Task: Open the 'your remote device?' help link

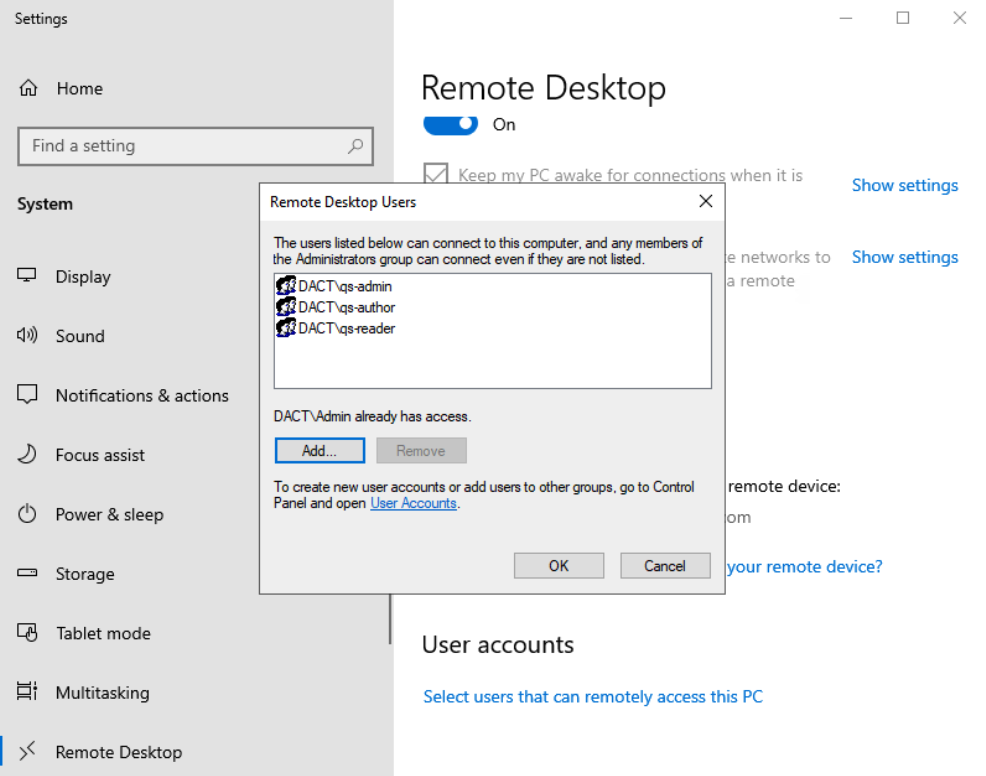Action: click(x=805, y=567)
